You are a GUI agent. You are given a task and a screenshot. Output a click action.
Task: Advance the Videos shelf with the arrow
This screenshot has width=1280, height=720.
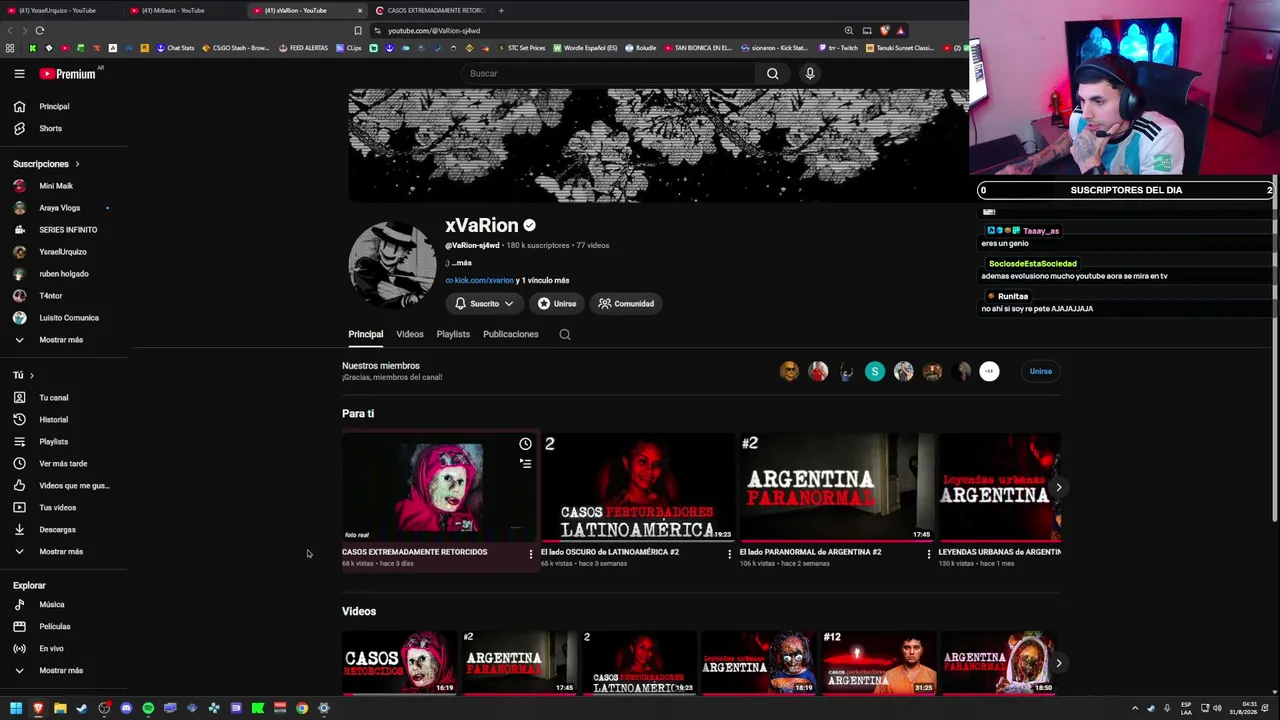click(1058, 663)
